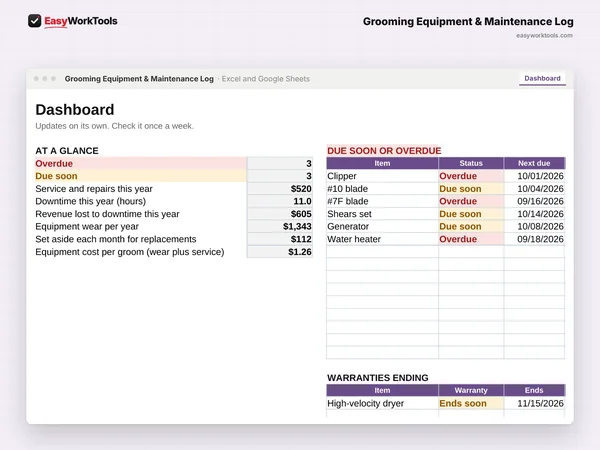The height and width of the screenshot is (450, 600).
Task: Select the $1,343 value cell
Action: (280, 227)
